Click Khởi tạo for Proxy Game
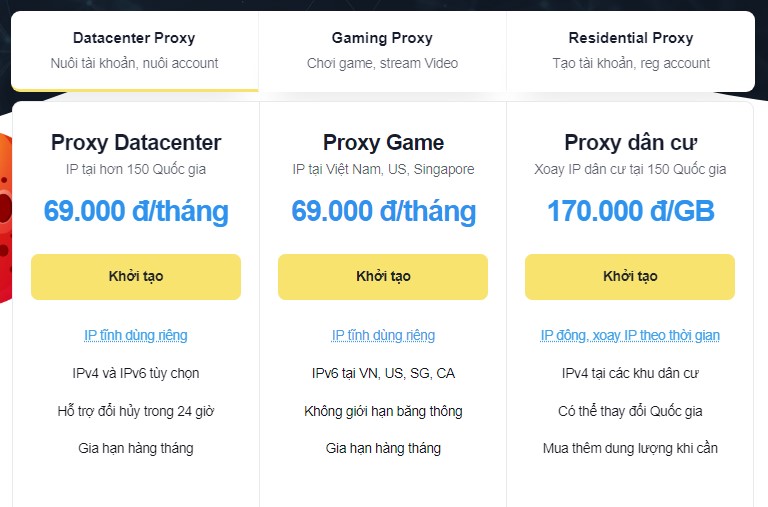This screenshot has width=768, height=507. [x=383, y=277]
